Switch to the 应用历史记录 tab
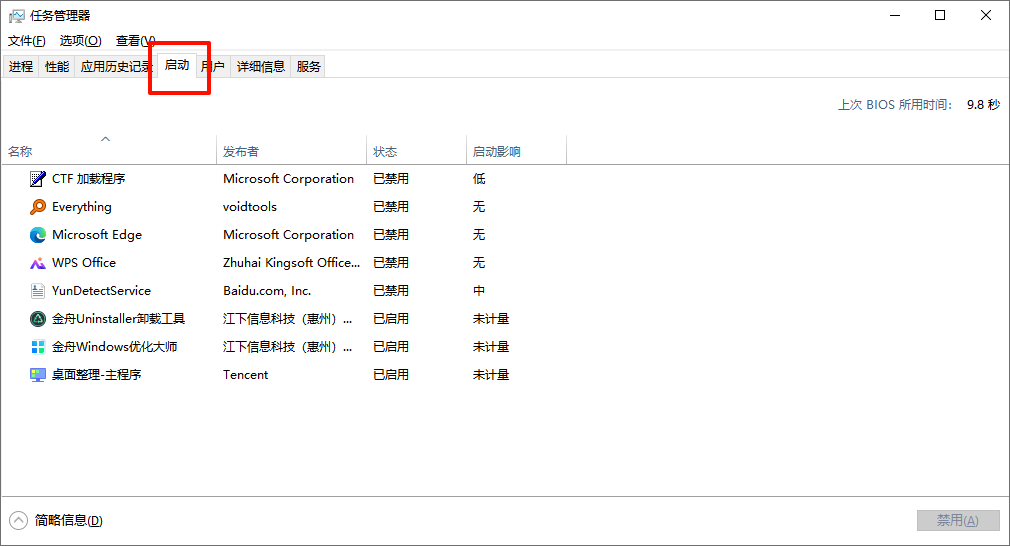The height and width of the screenshot is (546, 1010). tap(116, 66)
